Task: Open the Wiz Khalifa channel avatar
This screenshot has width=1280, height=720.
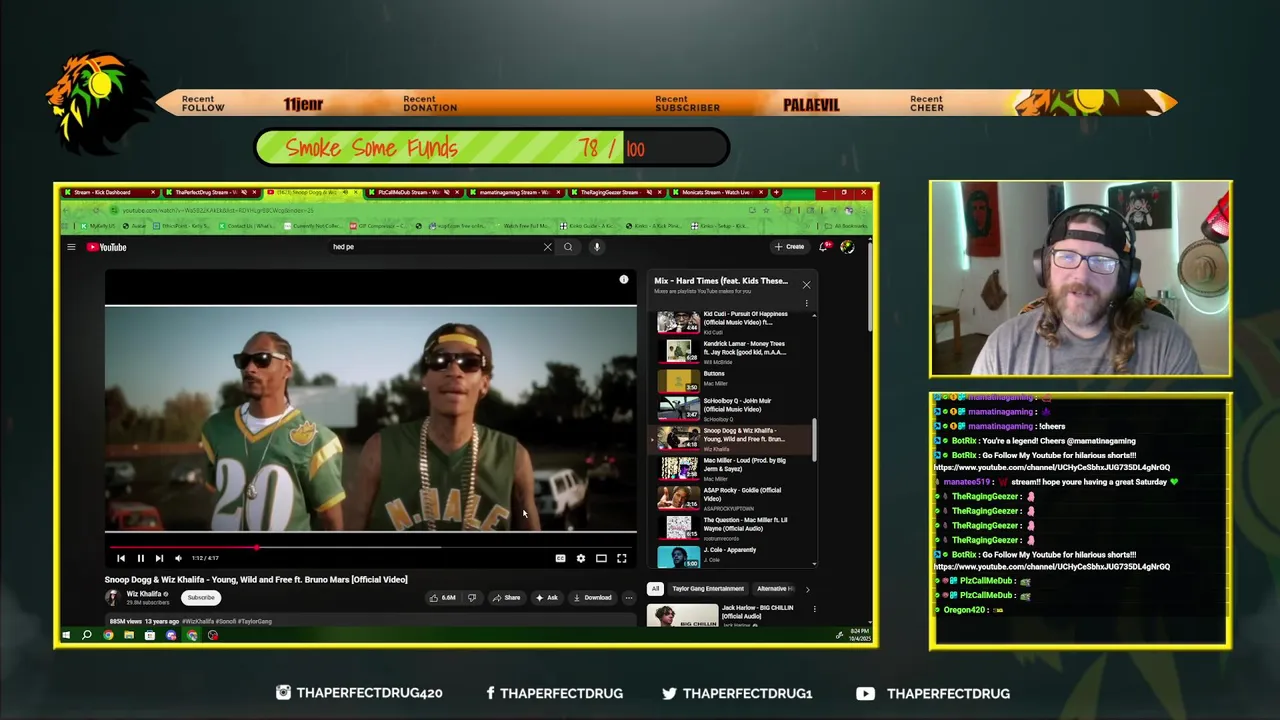Action: coord(113,597)
